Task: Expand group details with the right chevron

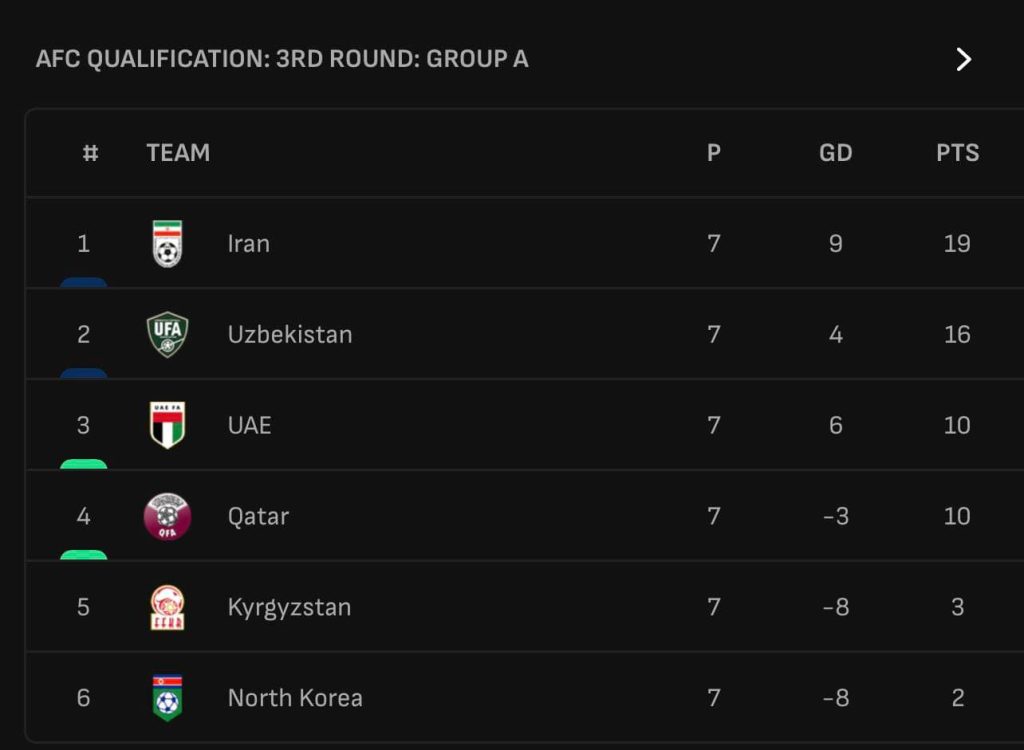Action: tap(963, 59)
